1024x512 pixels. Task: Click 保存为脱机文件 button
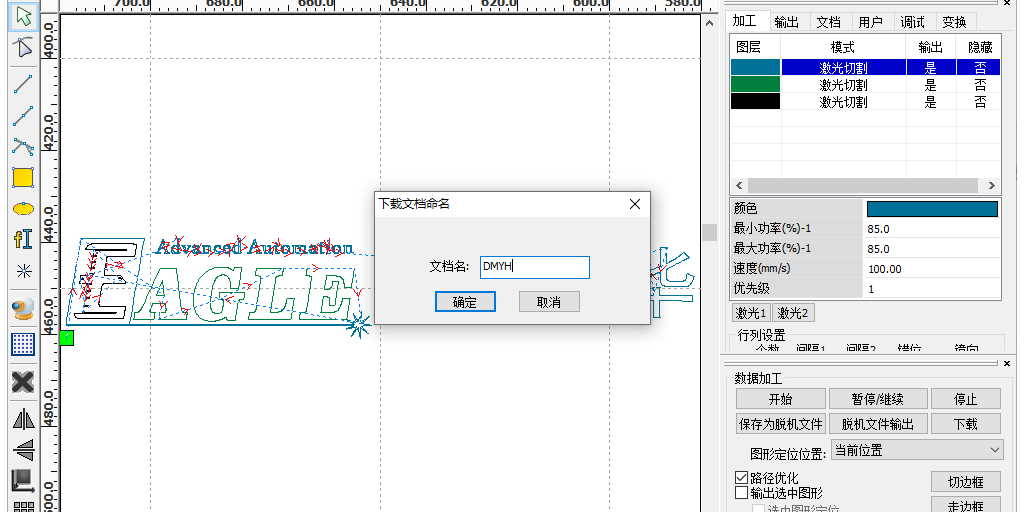[780, 424]
